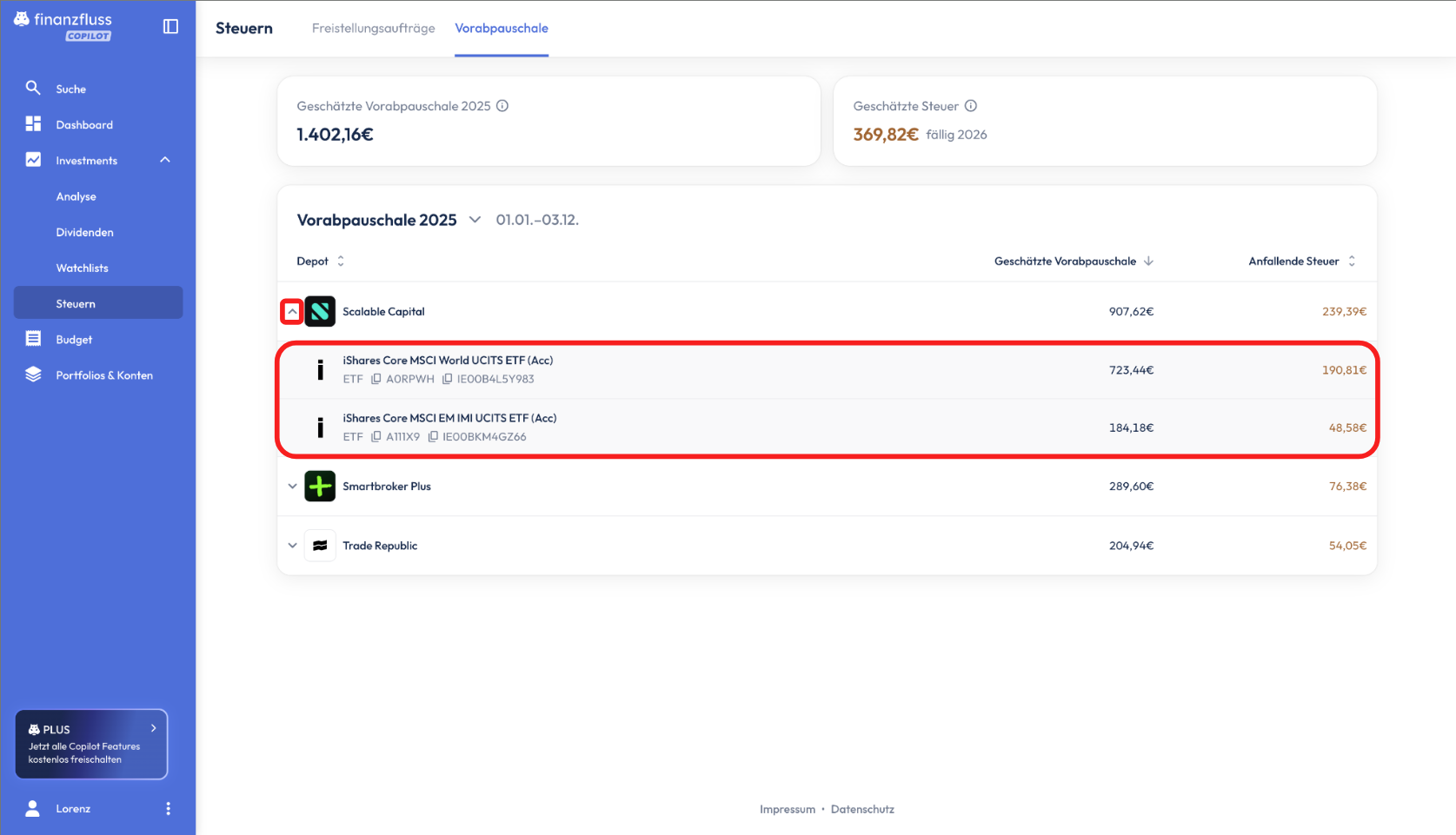Expand the Trade Republic depot row
The width and height of the screenshot is (1456, 835).
(x=292, y=546)
